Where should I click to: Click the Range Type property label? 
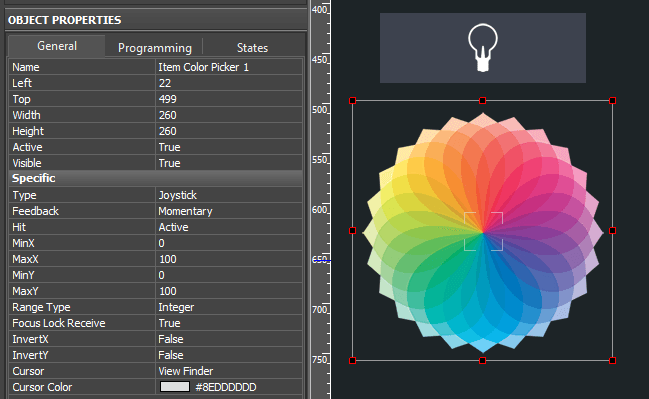click(41, 307)
